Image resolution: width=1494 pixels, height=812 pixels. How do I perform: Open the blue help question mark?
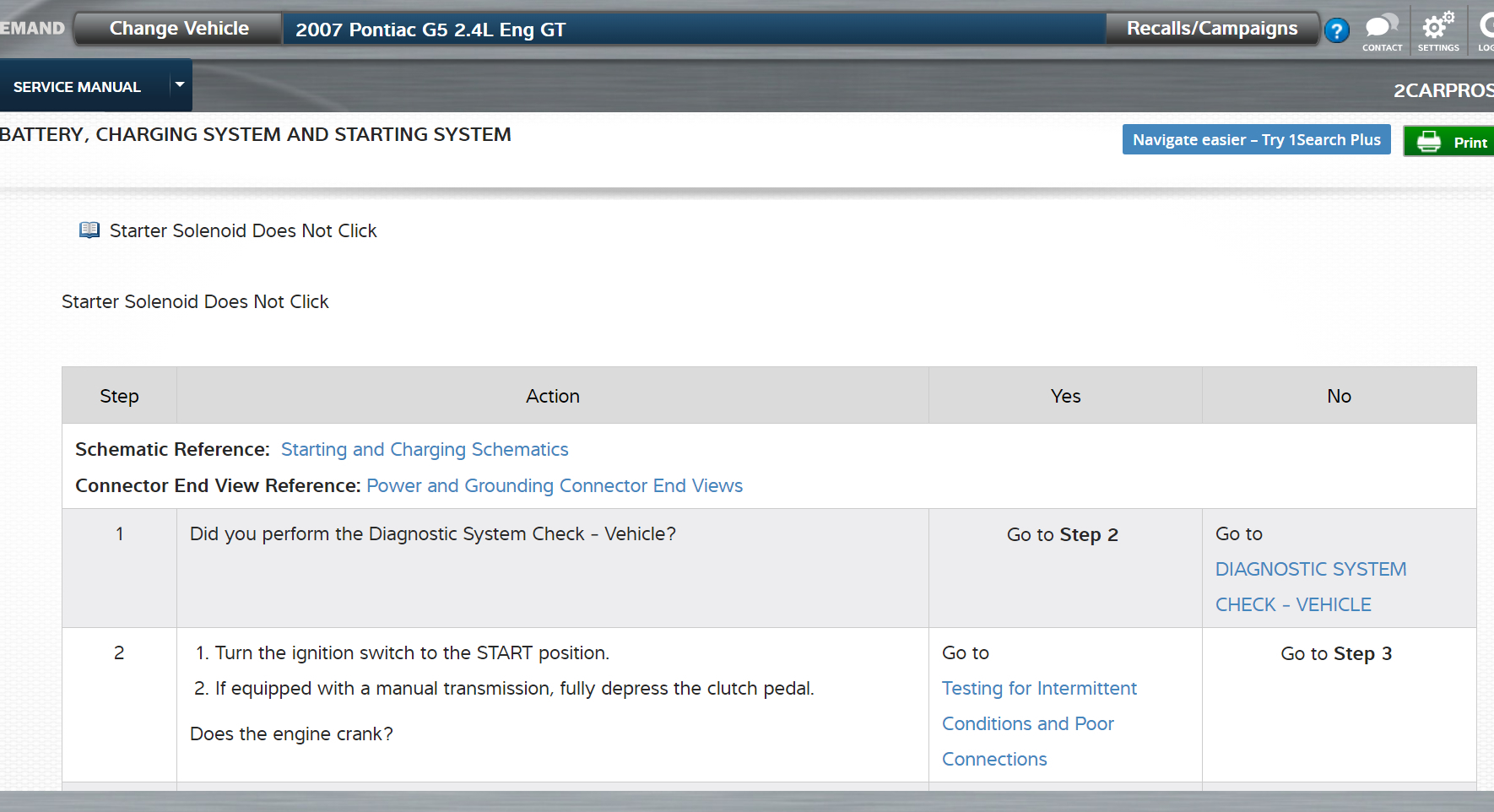pos(1337,31)
